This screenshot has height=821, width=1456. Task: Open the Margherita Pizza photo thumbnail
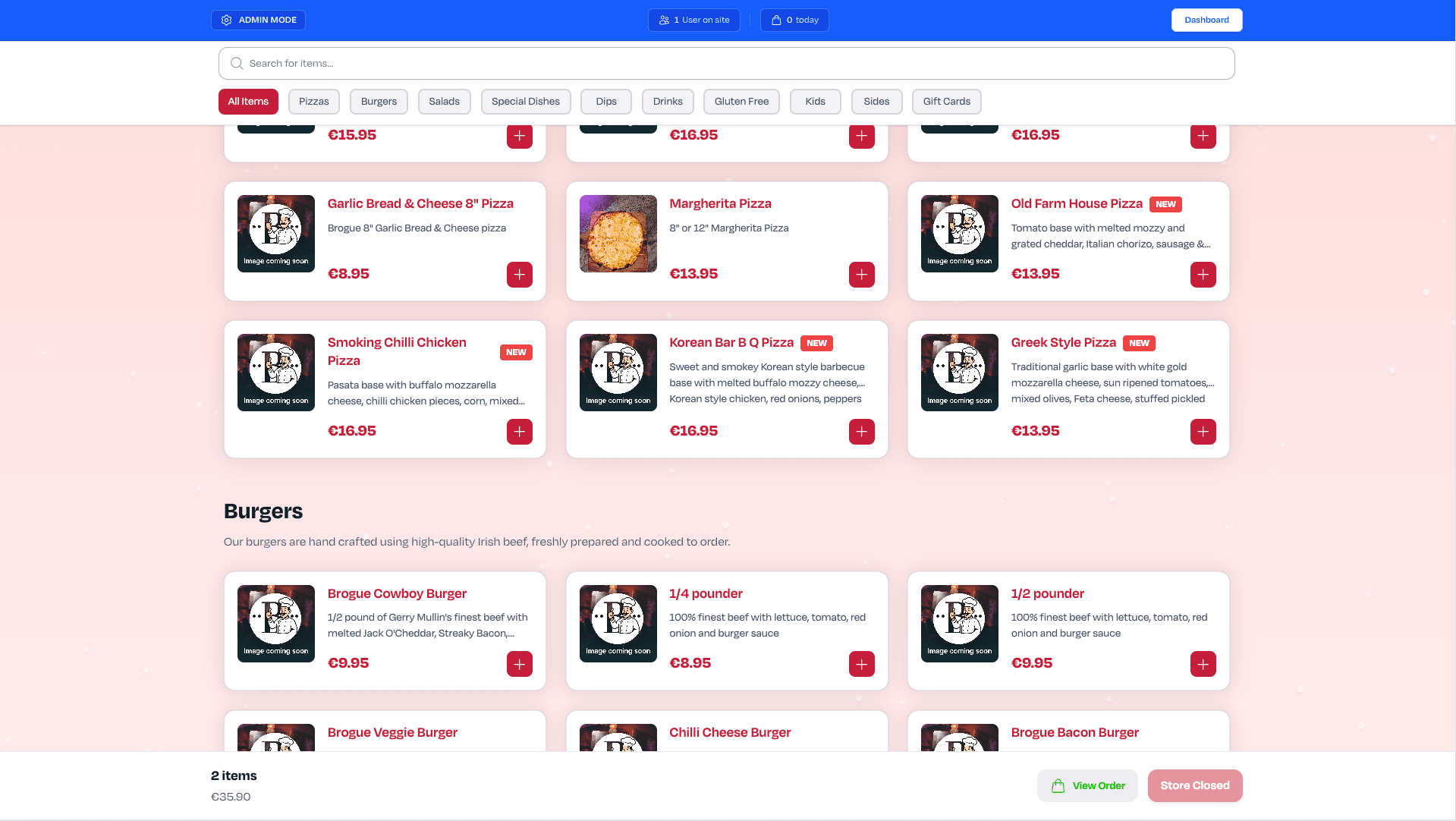click(618, 234)
